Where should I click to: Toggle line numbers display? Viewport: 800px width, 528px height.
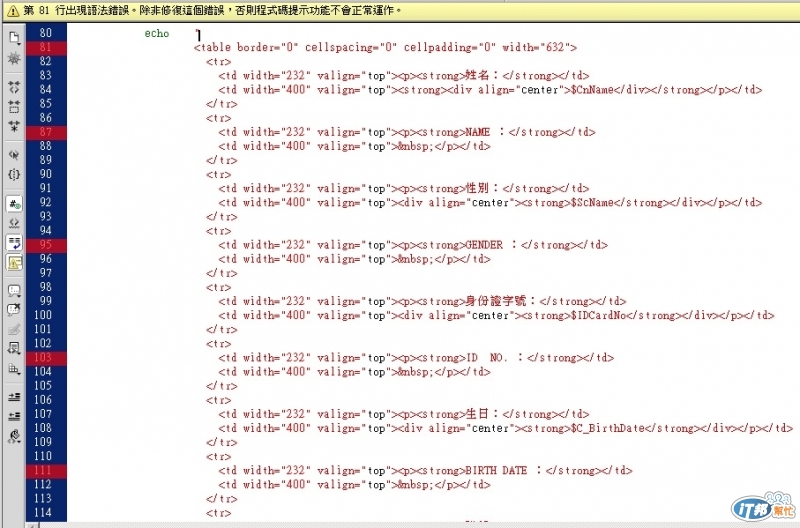pos(14,204)
